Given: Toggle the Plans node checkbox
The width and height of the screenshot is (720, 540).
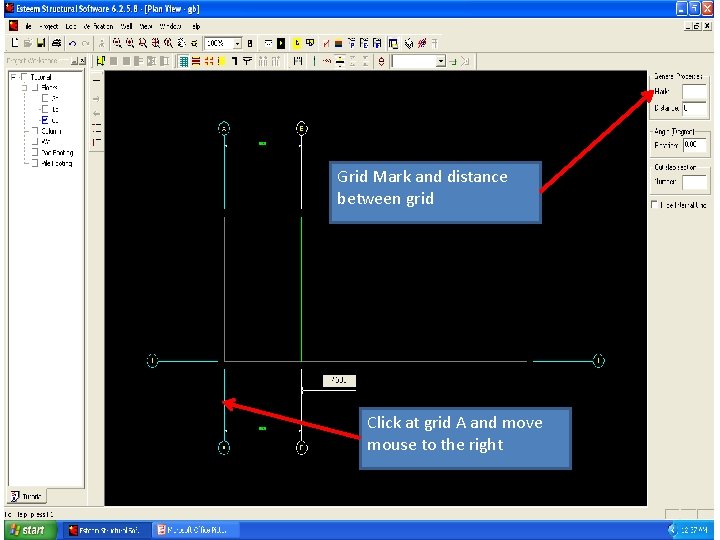Looking at the screenshot, I should 35,87.
